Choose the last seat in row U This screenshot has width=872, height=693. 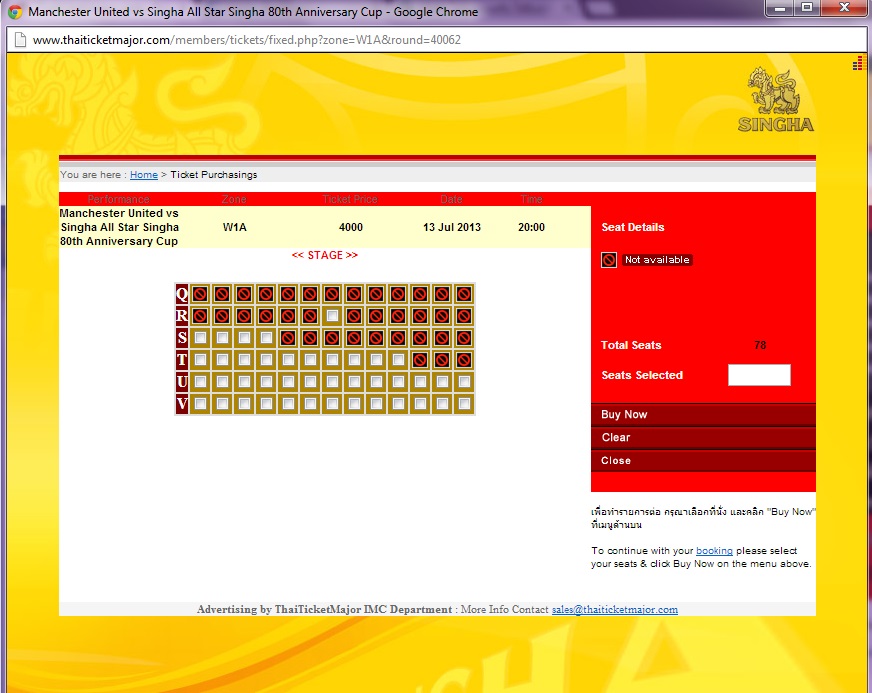click(464, 382)
